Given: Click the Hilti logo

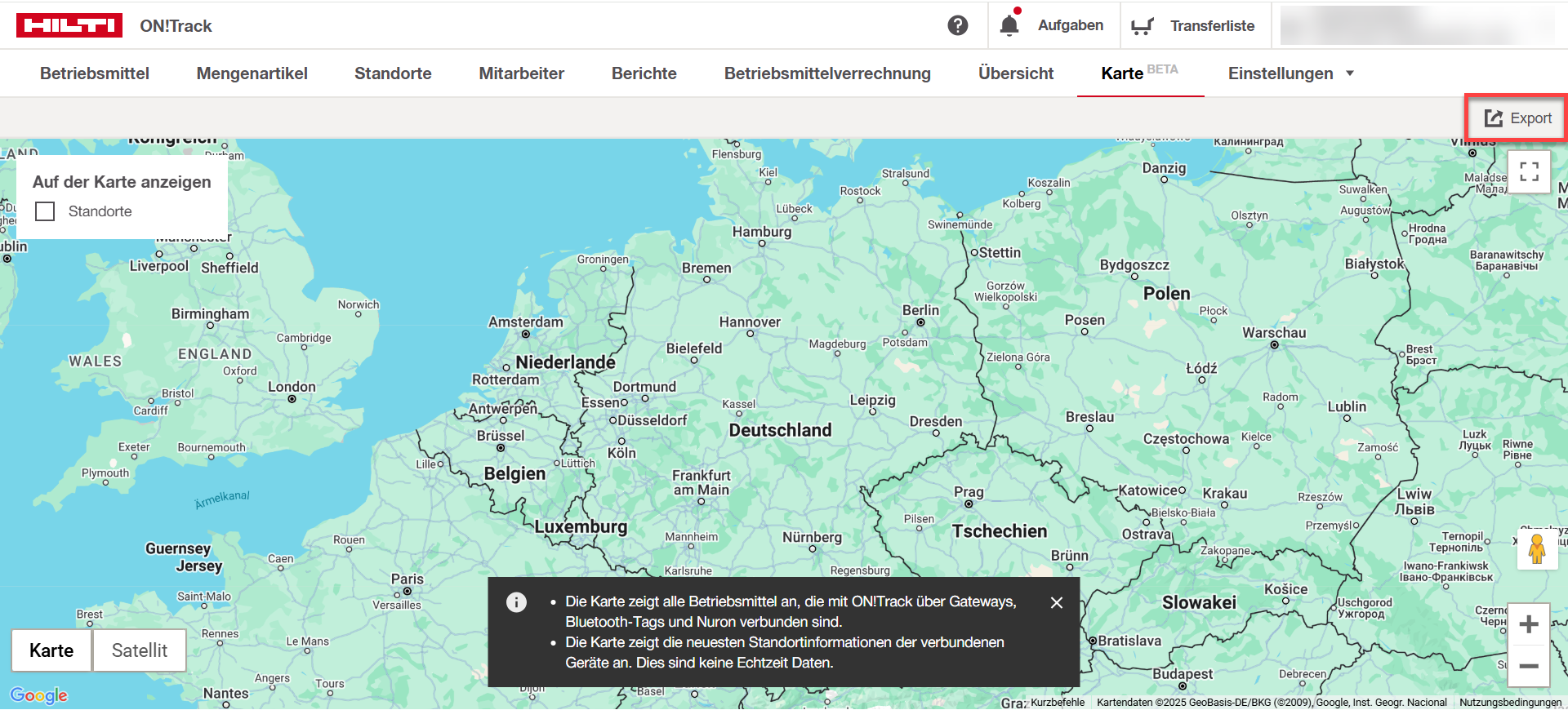Looking at the screenshot, I should [69, 25].
